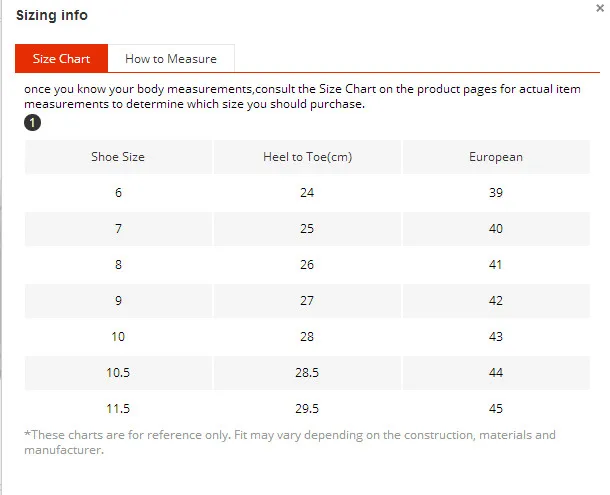Open the How to Measure tab
This screenshot has width=610, height=495.
(170, 59)
